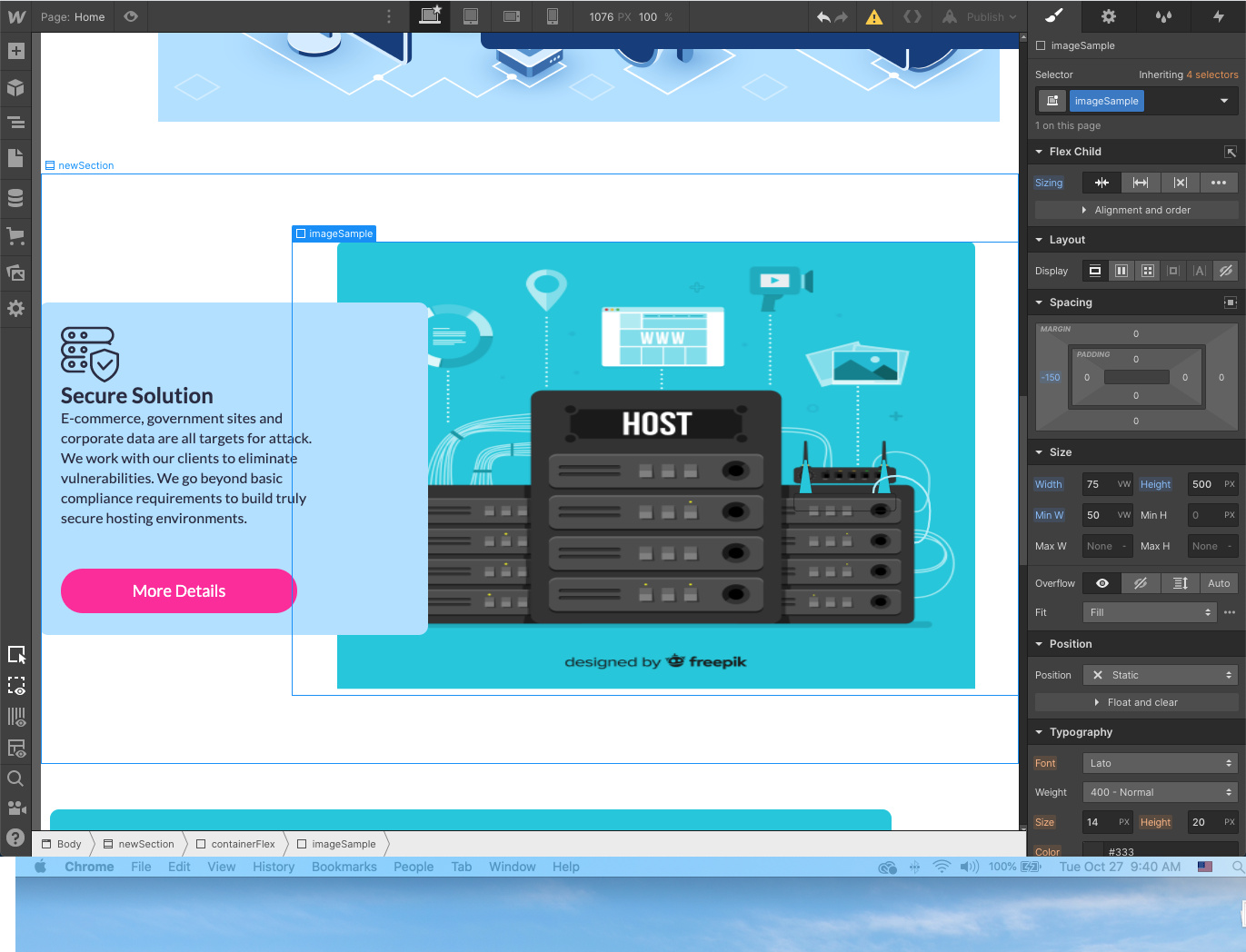Open video tutorials camera icon
Screen dimensions: 1246x952
tap(15, 808)
